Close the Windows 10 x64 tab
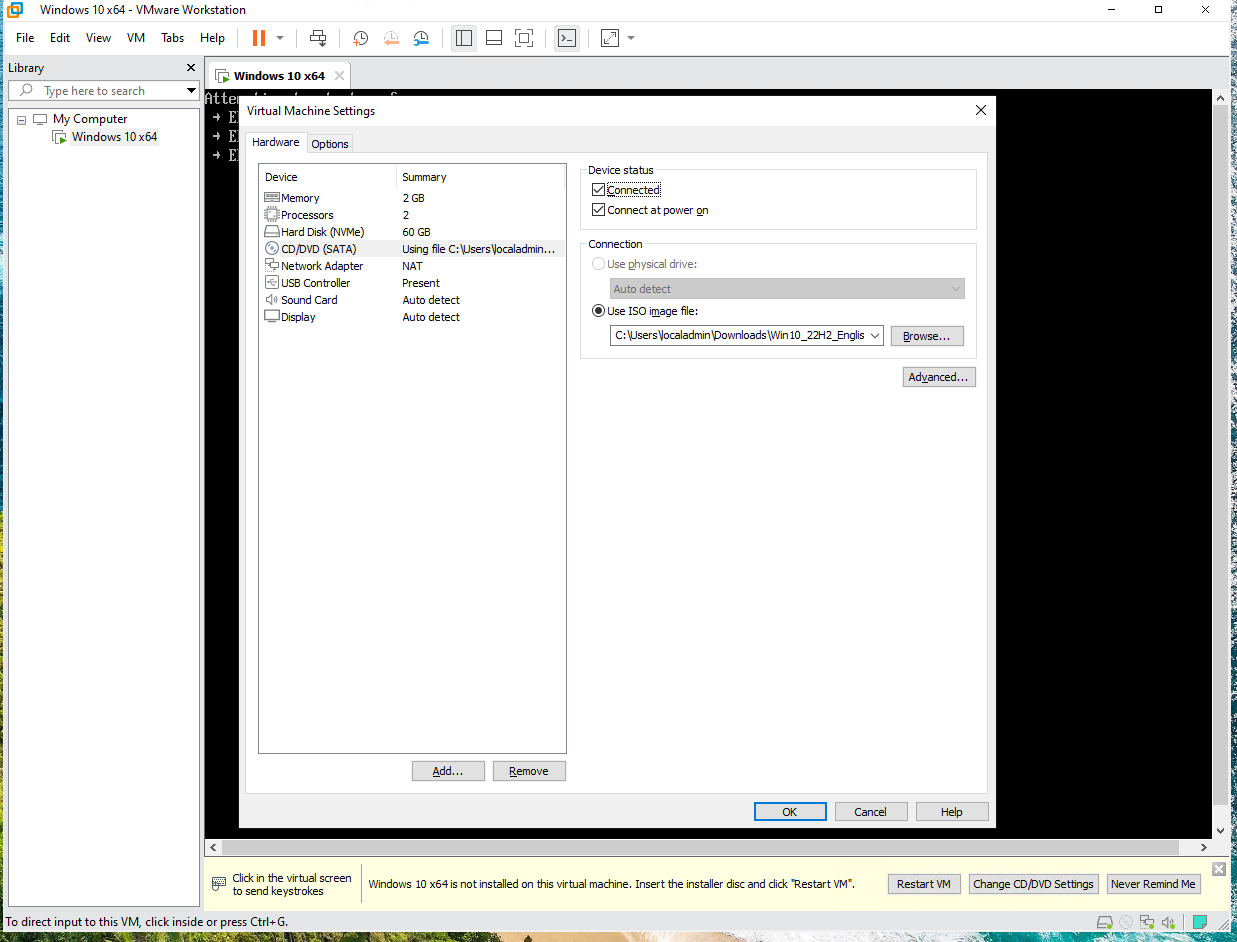 coord(339,76)
